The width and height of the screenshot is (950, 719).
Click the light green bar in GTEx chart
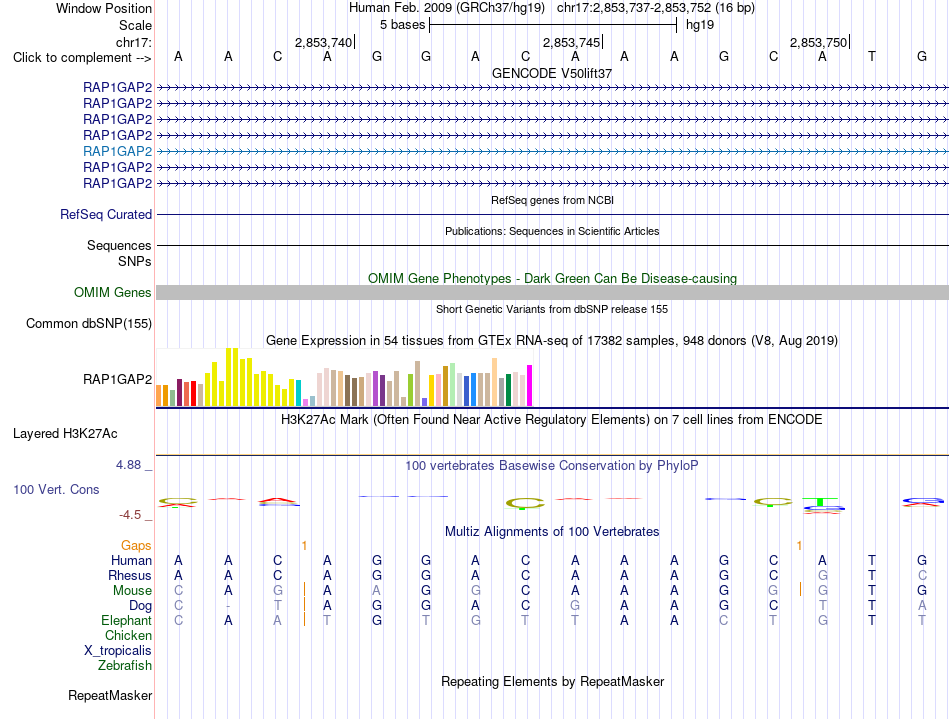pyautogui.click(x=453, y=385)
